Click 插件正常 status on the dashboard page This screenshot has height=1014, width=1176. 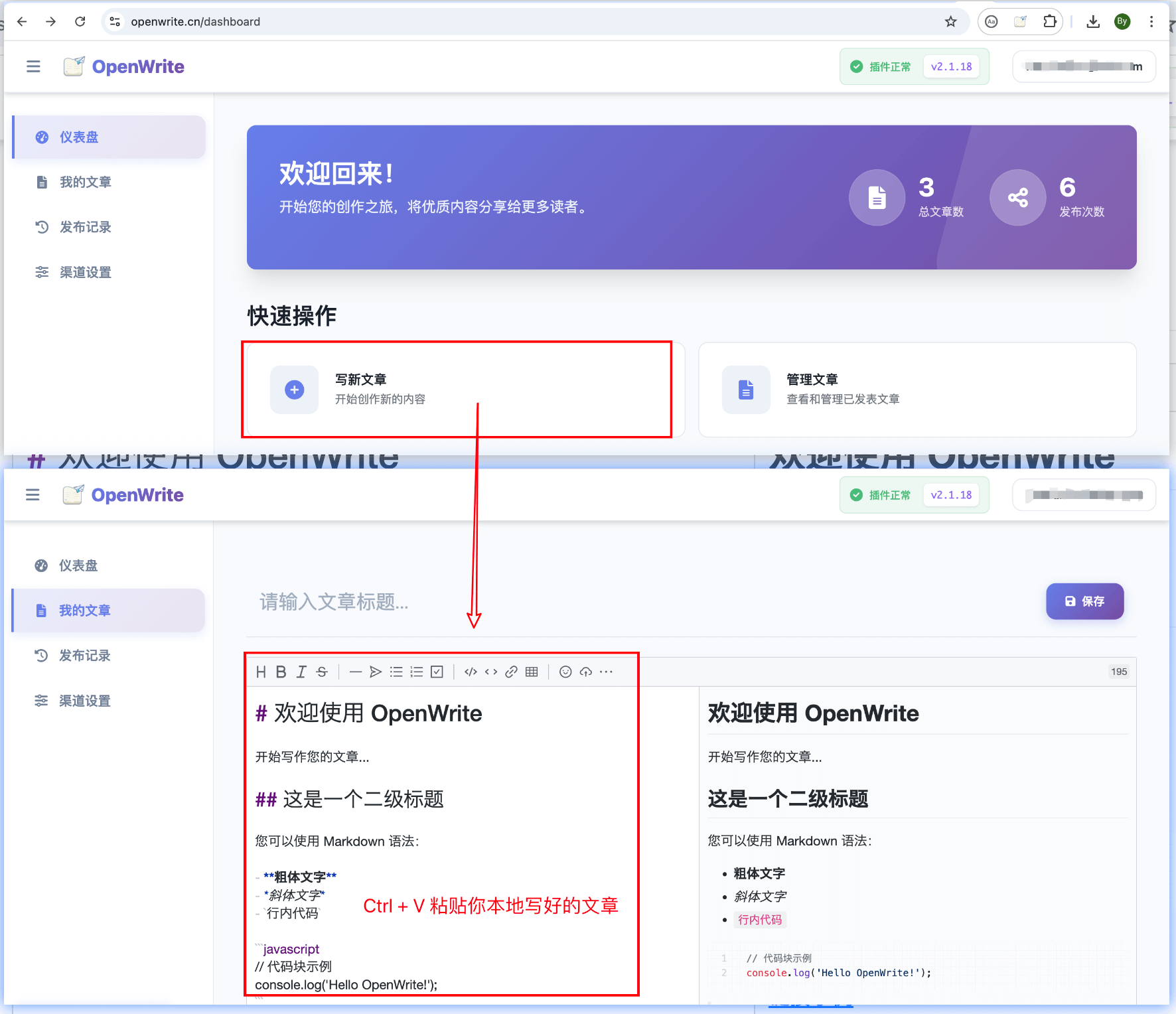[882, 66]
